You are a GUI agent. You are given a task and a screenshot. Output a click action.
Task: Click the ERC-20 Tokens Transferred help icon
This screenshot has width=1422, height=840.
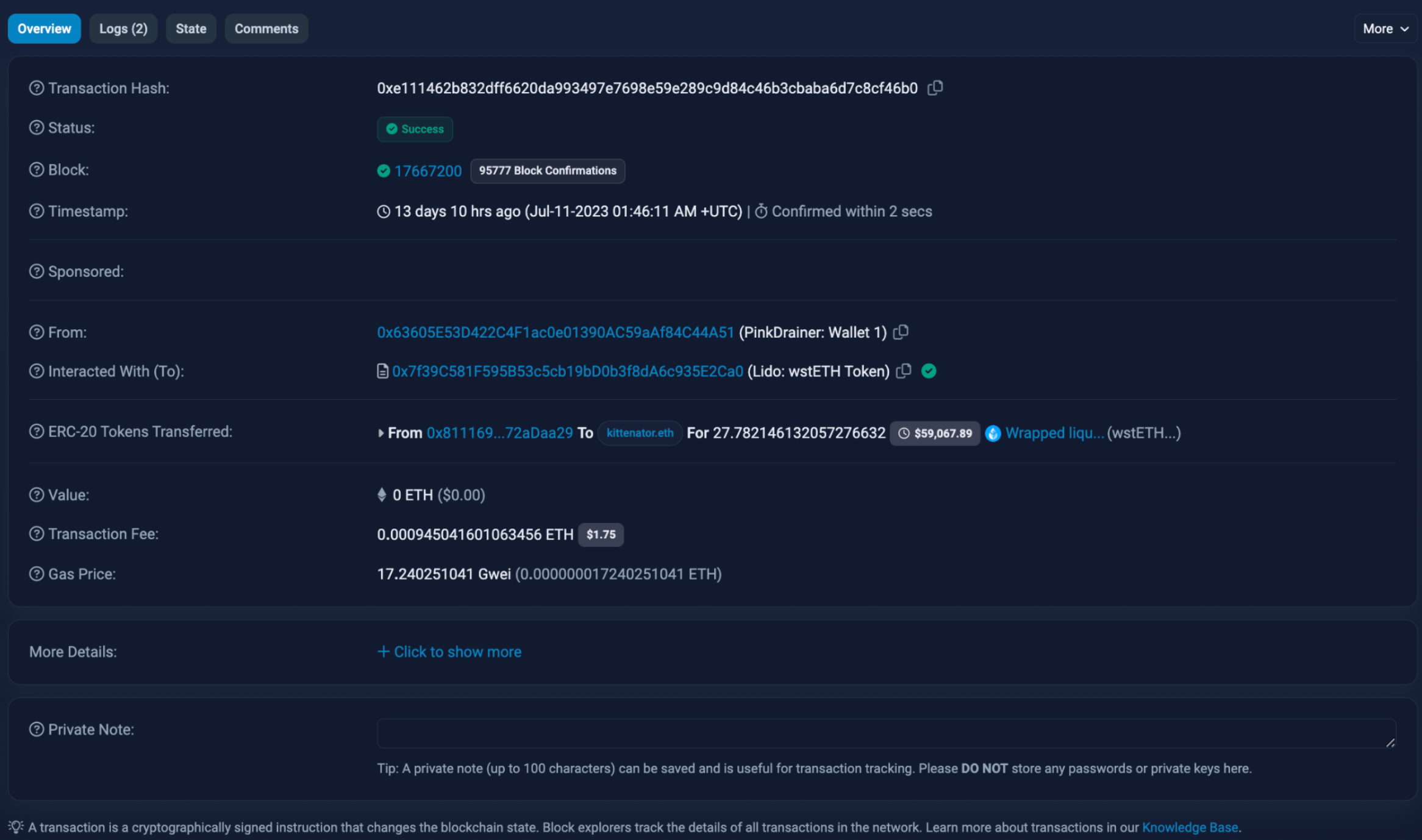point(37,432)
